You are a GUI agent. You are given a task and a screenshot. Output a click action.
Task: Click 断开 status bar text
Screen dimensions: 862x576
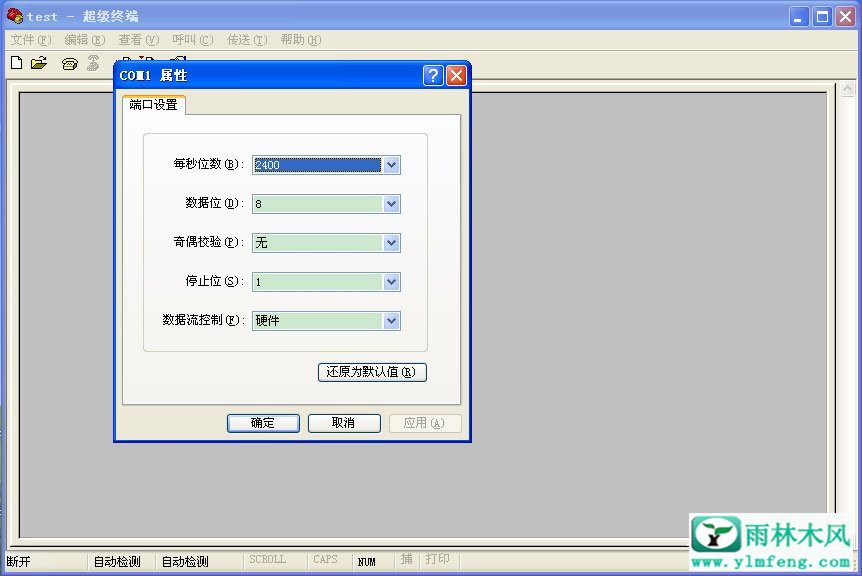(x=19, y=561)
